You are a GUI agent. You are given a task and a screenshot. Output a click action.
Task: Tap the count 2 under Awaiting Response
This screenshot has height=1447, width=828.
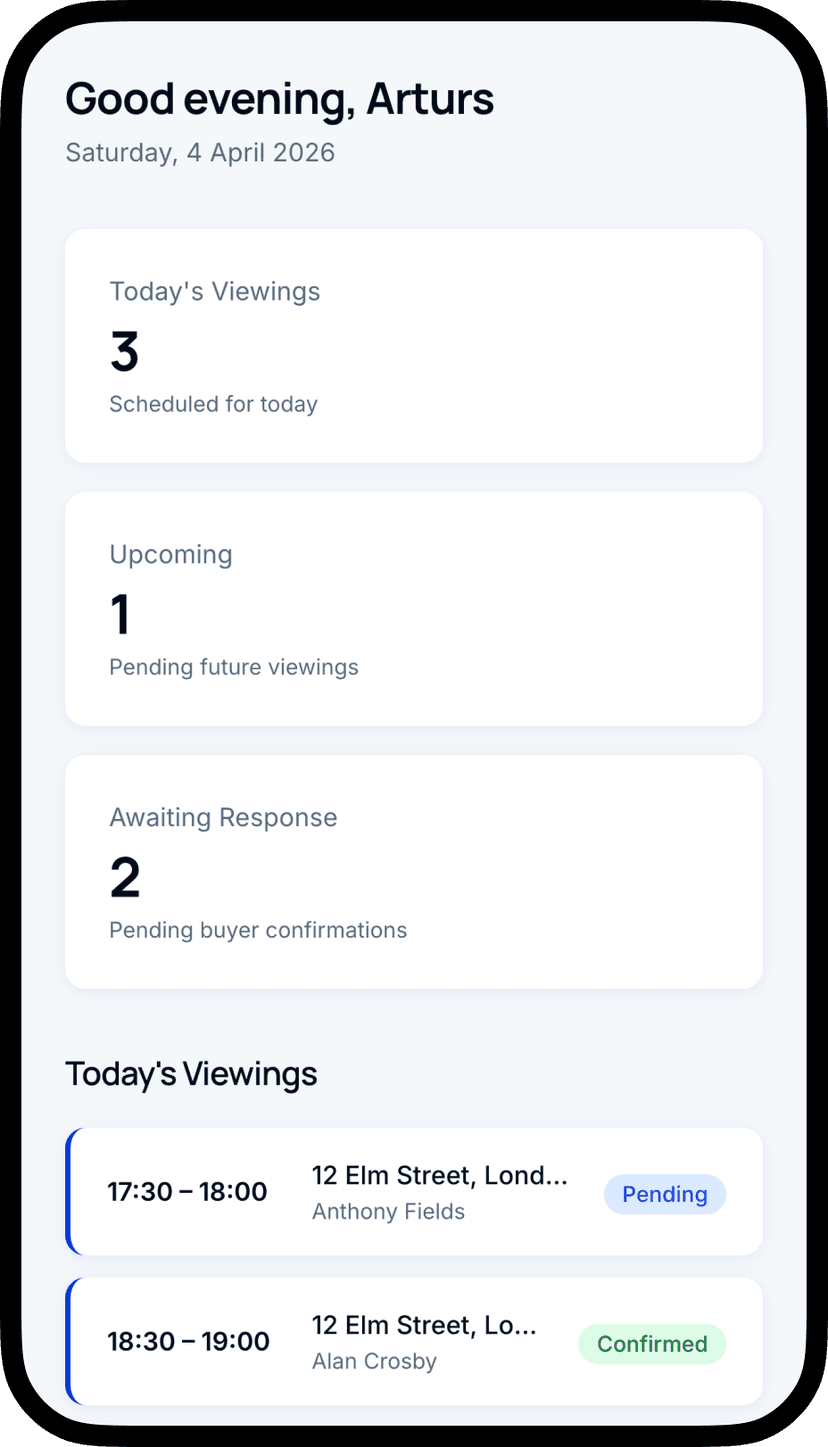coord(124,877)
